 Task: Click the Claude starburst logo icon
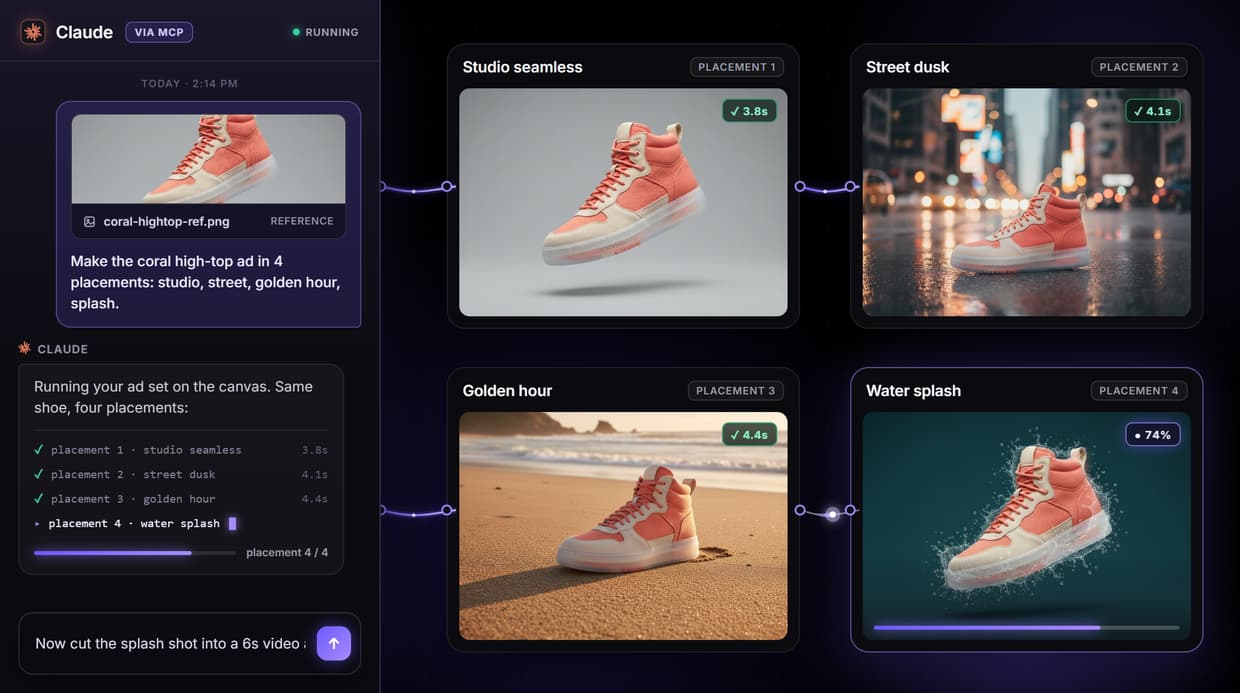33,32
